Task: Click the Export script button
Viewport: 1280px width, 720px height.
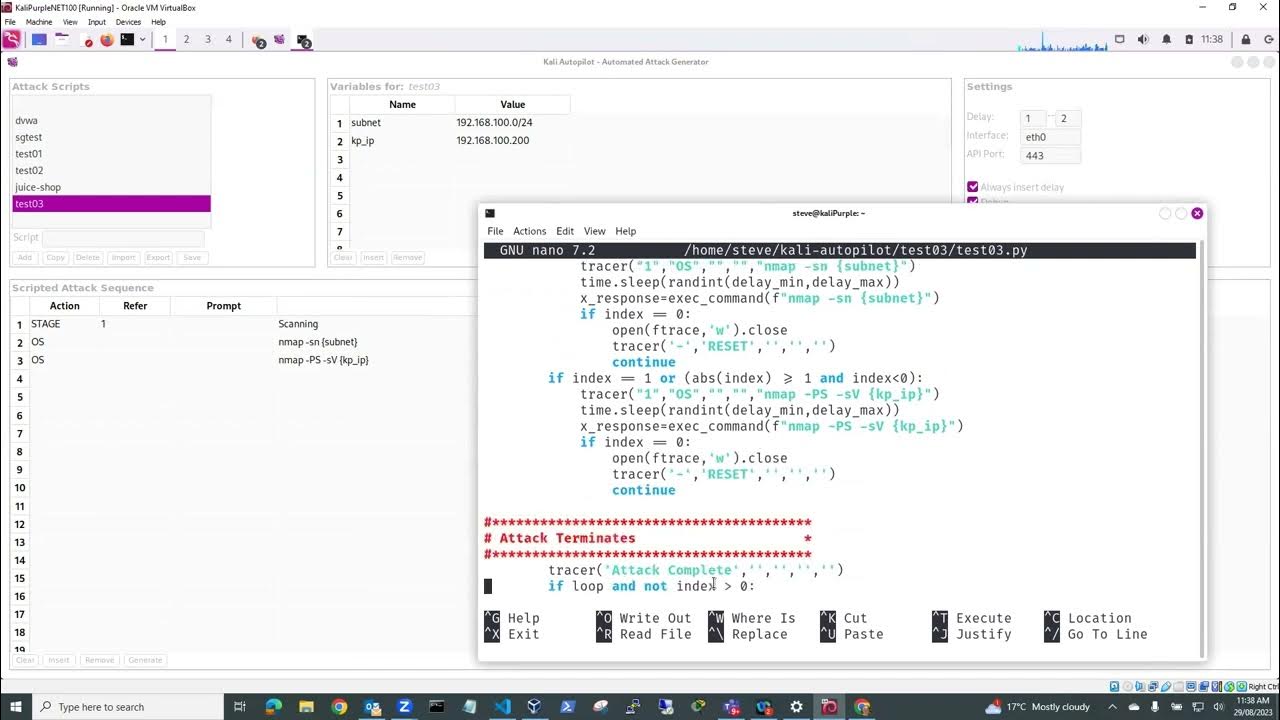Action: tap(158, 257)
